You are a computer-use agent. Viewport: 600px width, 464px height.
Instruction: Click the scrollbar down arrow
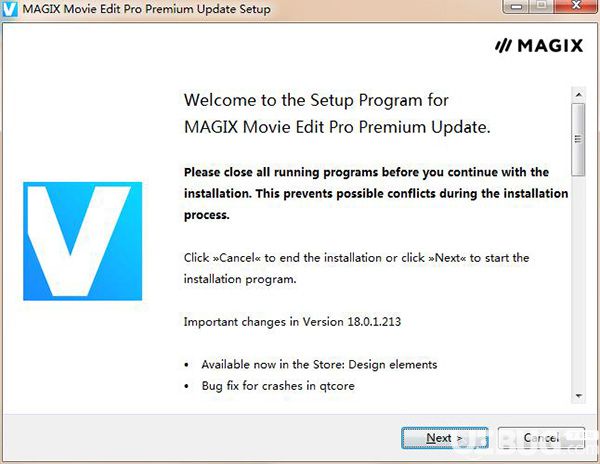[x=578, y=396]
